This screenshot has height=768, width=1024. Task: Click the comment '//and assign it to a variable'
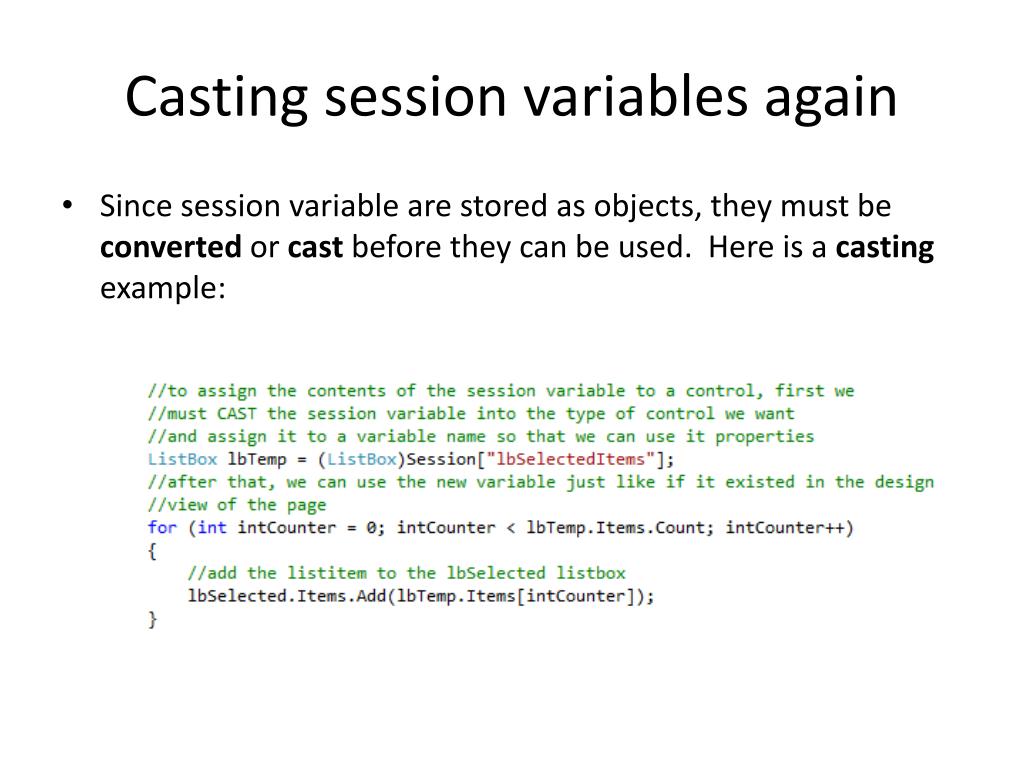click(481, 437)
